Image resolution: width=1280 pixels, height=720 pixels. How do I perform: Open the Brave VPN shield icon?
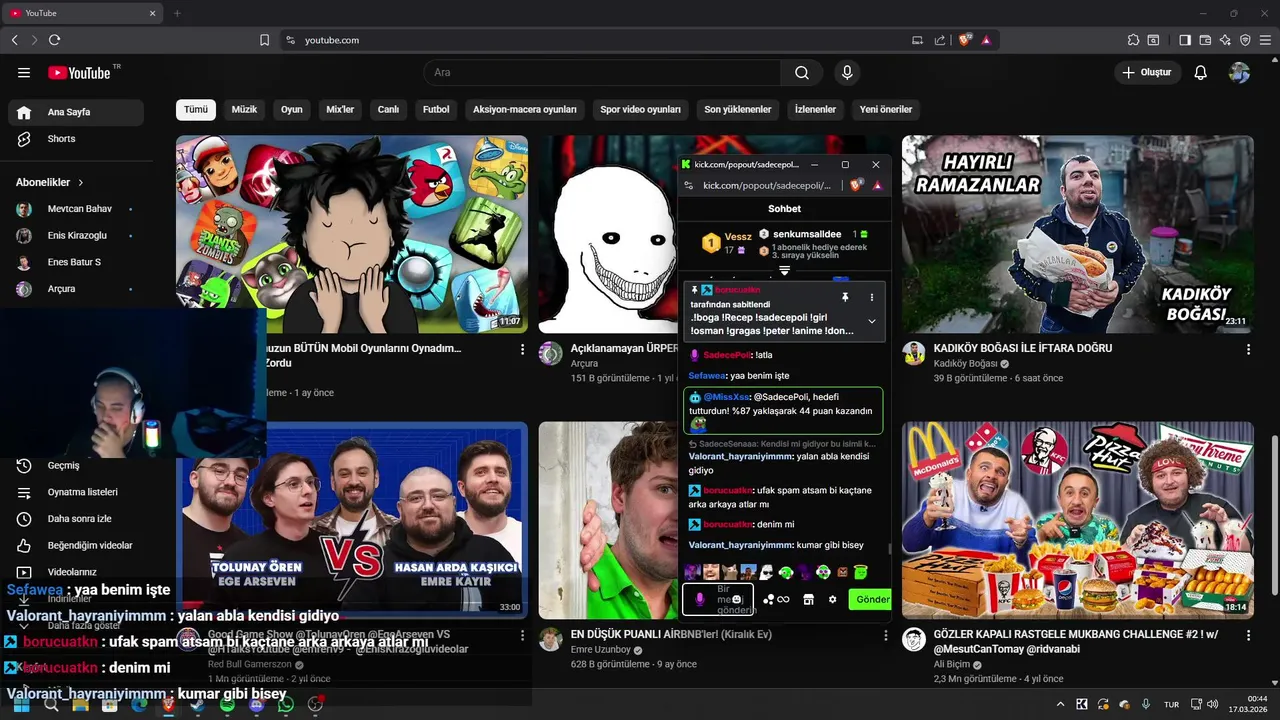pos(1245,40)
